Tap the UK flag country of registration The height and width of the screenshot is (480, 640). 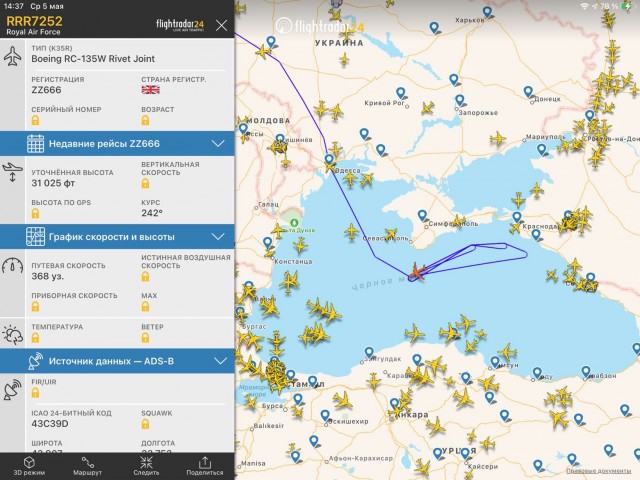click(x=150, y=90)
